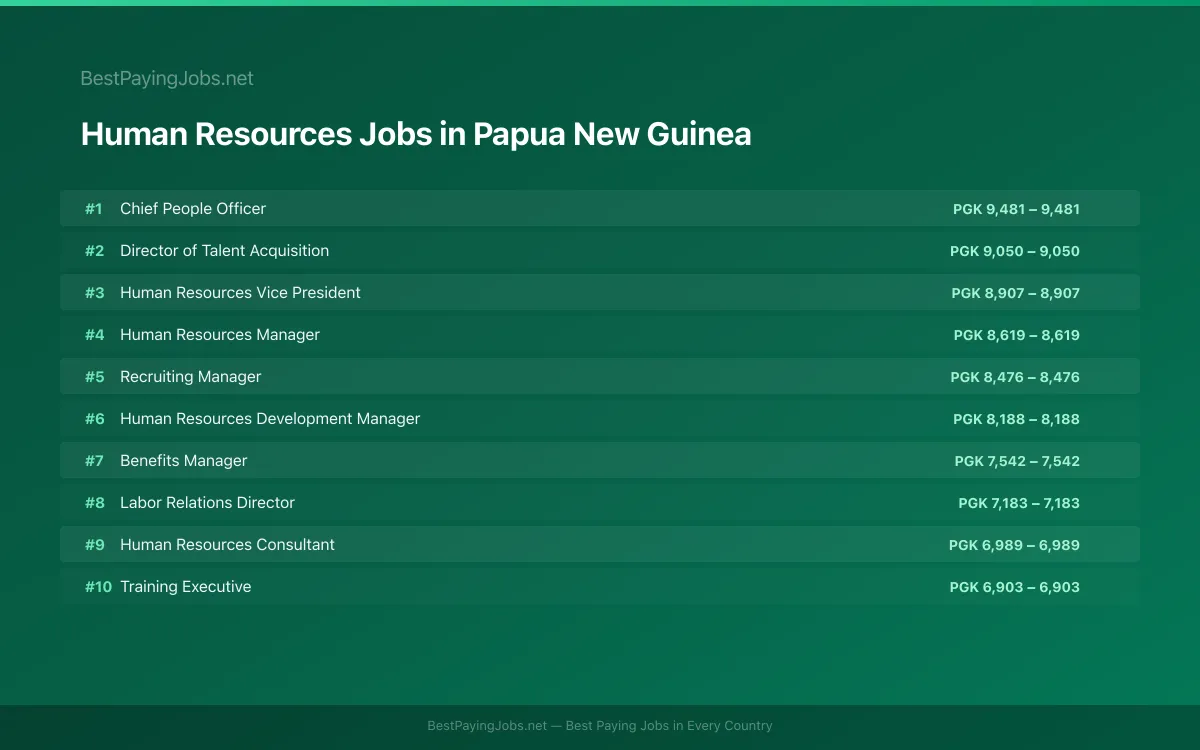Click salary PGK 8,476 – 8,476
1200x750 pixels.
point(1015,377)
